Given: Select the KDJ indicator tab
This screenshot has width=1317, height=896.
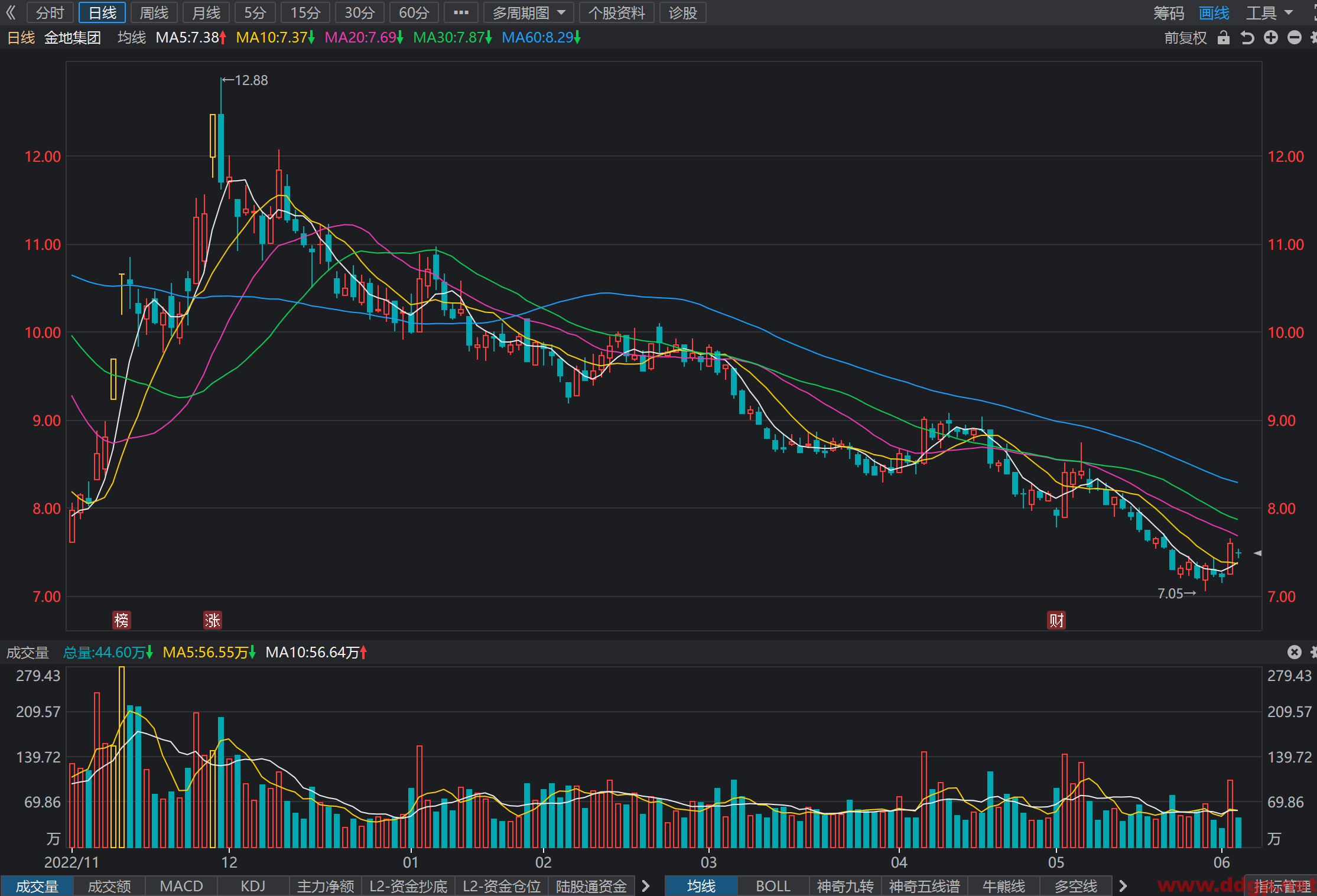Looking at the screenshot, I should (253, 886).
